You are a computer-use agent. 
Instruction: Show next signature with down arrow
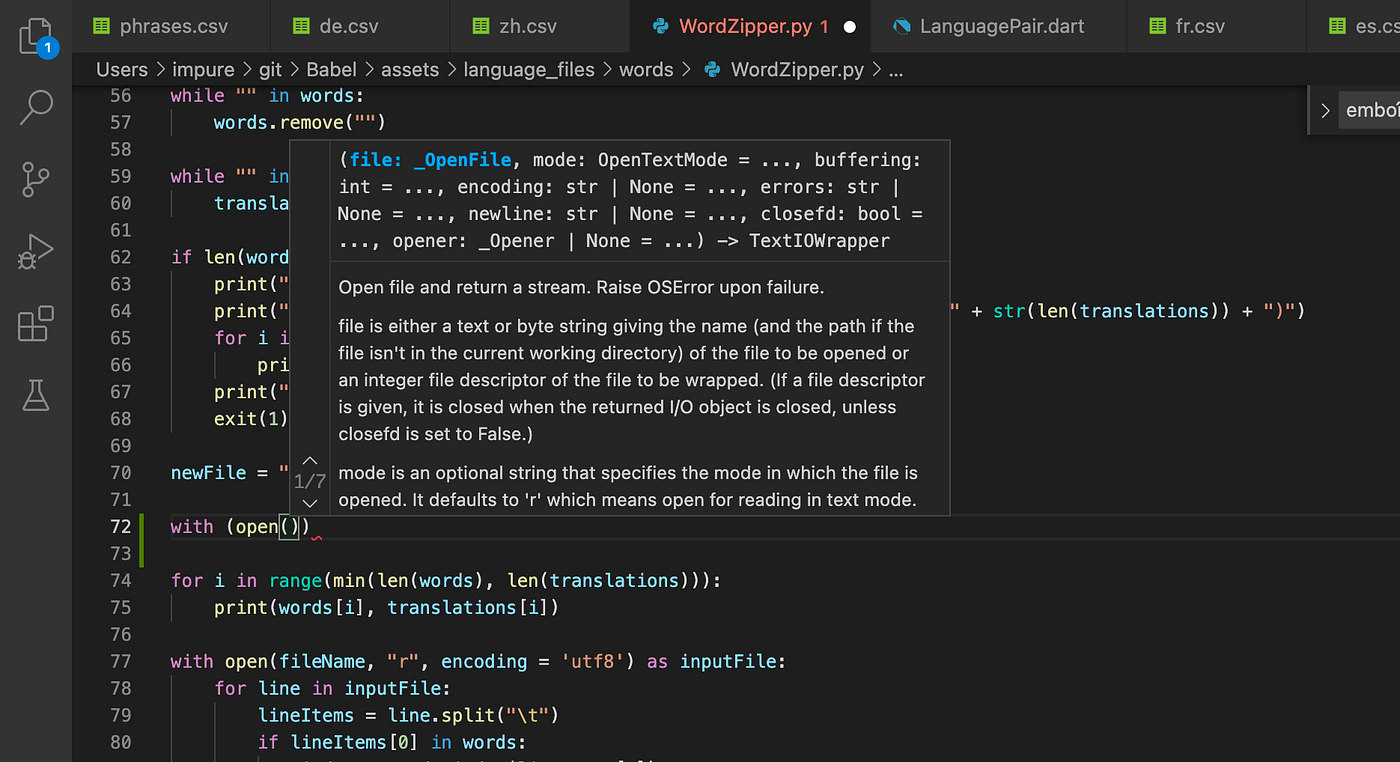tap(309, 503)
